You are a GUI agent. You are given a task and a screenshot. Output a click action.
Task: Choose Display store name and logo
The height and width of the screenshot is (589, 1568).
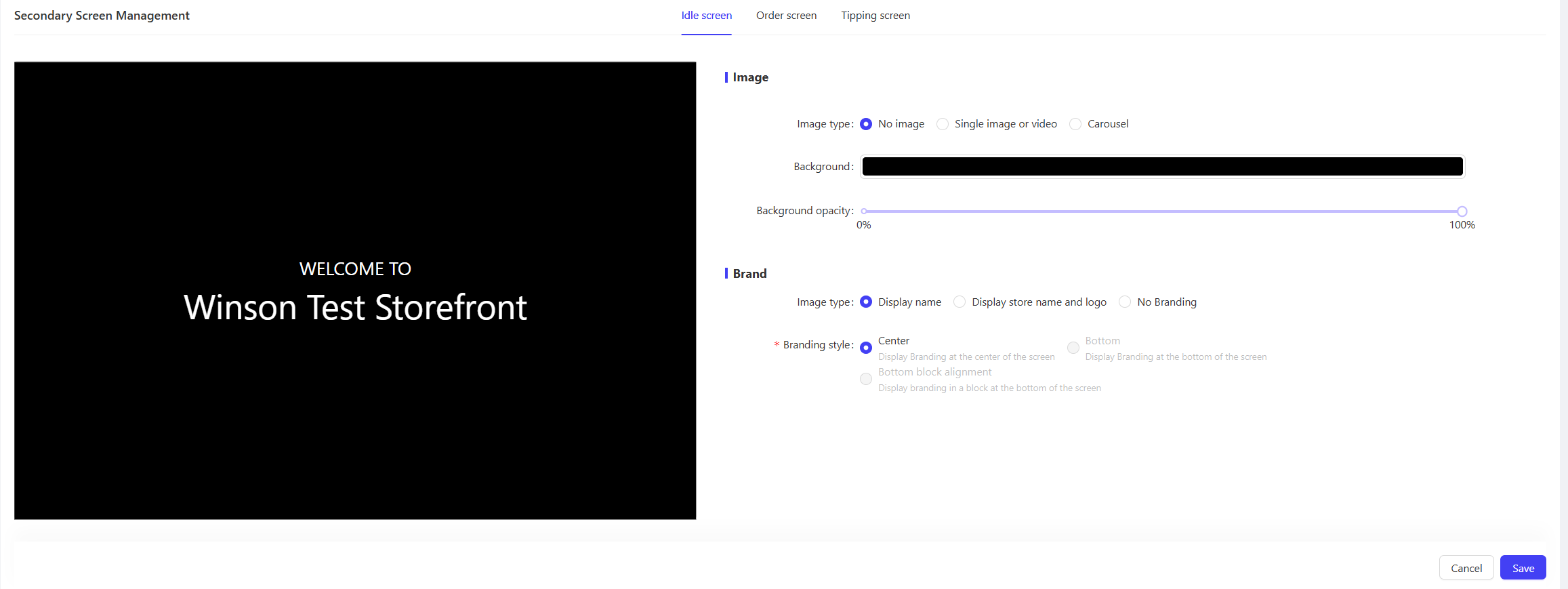point(960,302)
